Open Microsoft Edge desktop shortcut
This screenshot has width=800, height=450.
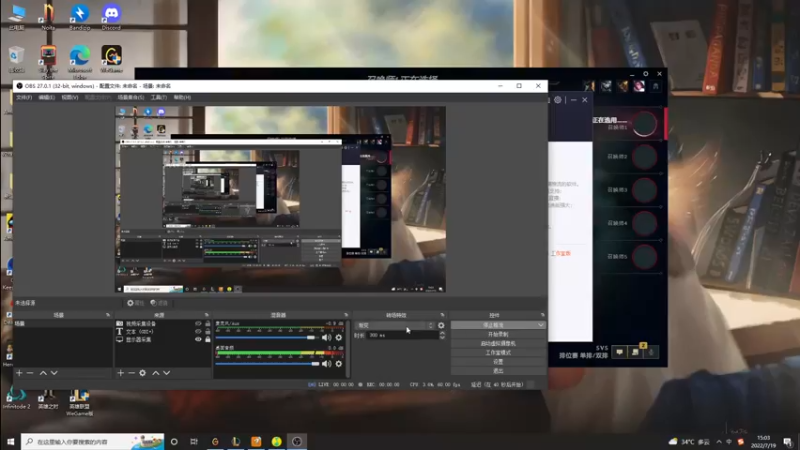coord(80,60)
